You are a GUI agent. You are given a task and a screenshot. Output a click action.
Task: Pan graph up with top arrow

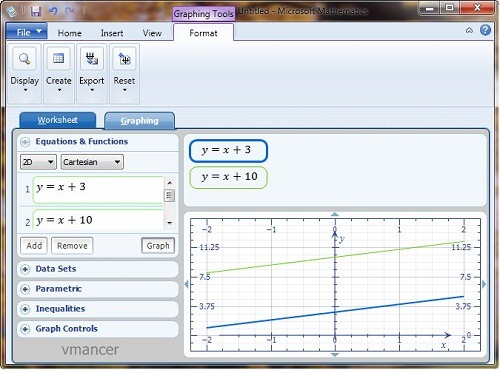tap(335, 214)
